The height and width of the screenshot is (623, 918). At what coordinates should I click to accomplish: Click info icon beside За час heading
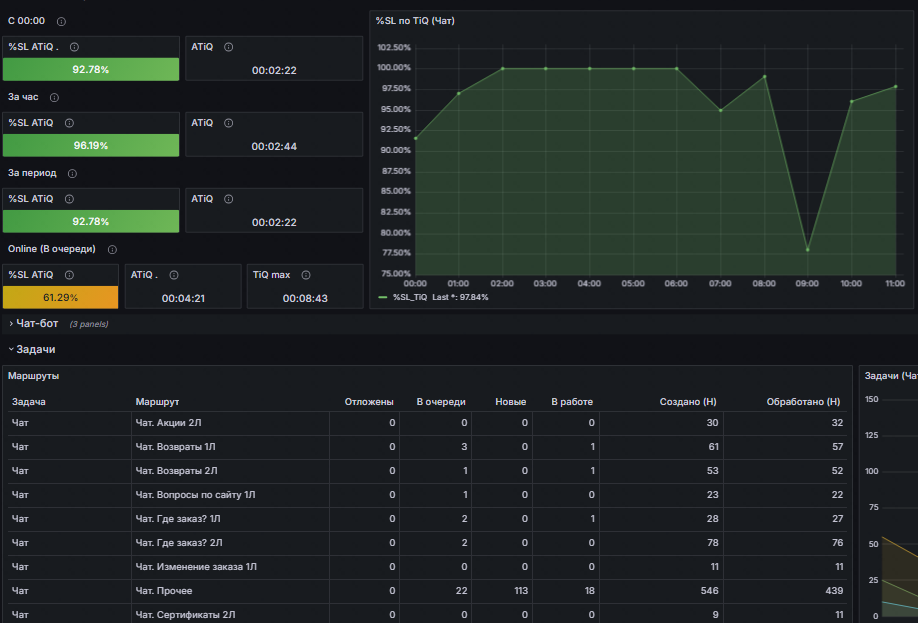click(x=54, y=98)
